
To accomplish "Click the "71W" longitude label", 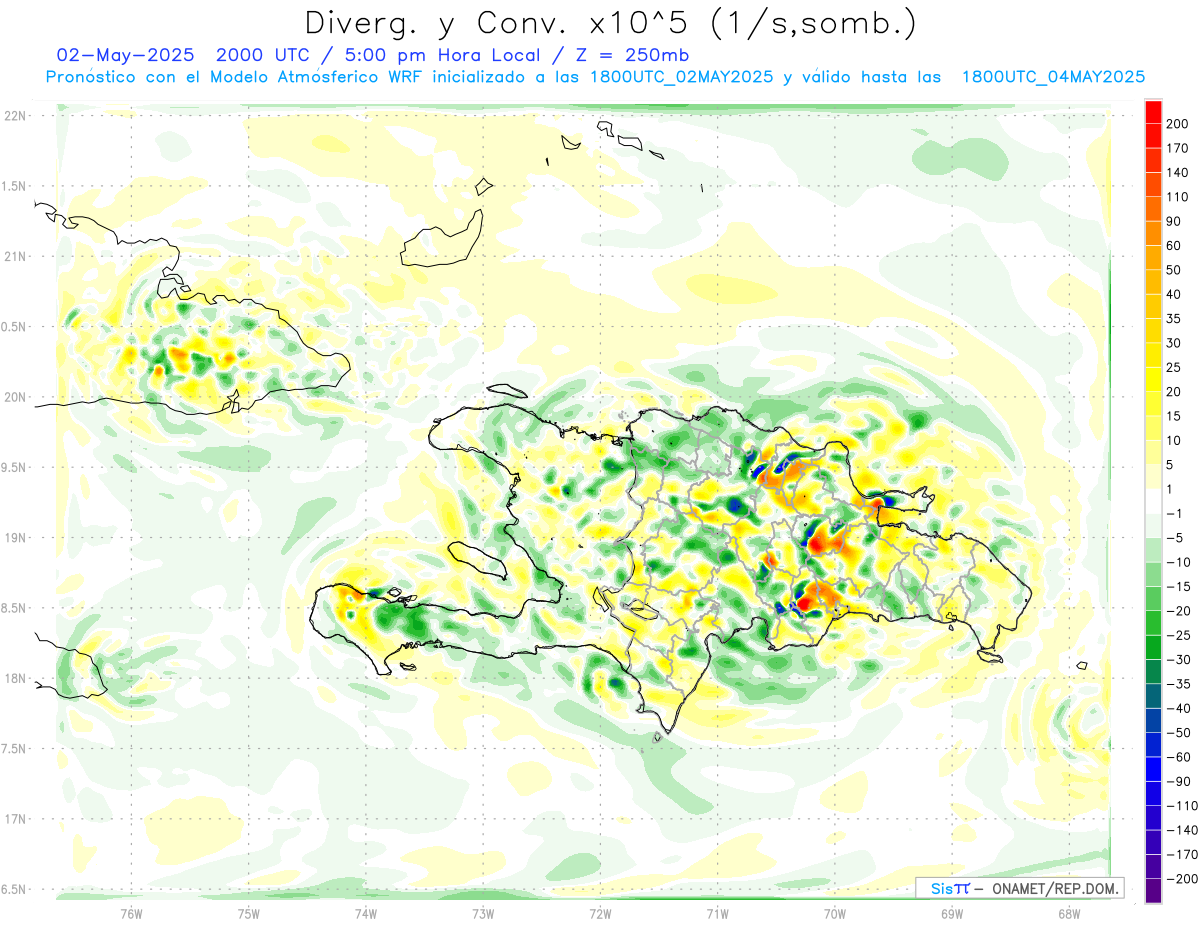I will click(717, 913).
